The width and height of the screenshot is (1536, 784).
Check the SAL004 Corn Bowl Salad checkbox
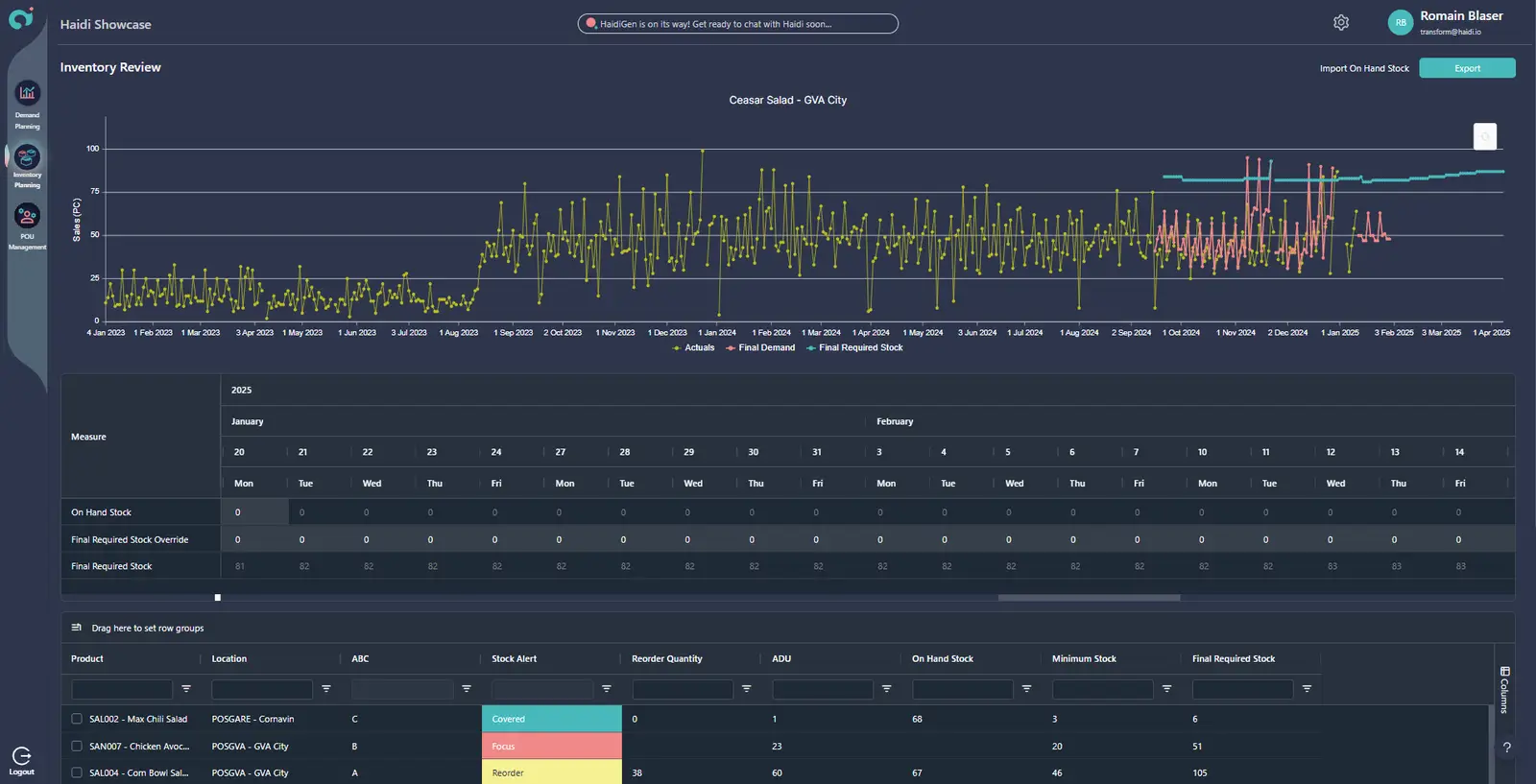[x=77, y=772]
